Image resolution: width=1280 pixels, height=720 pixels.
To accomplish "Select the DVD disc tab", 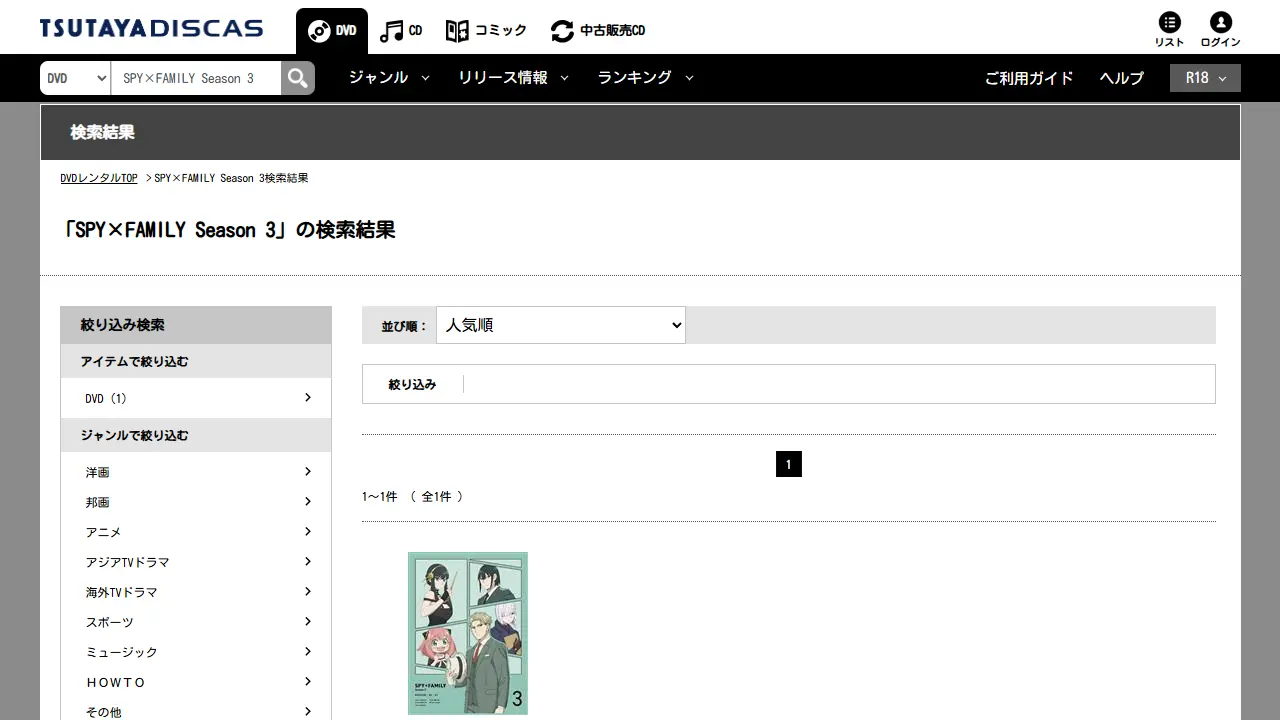I will [x=332, y=31].
